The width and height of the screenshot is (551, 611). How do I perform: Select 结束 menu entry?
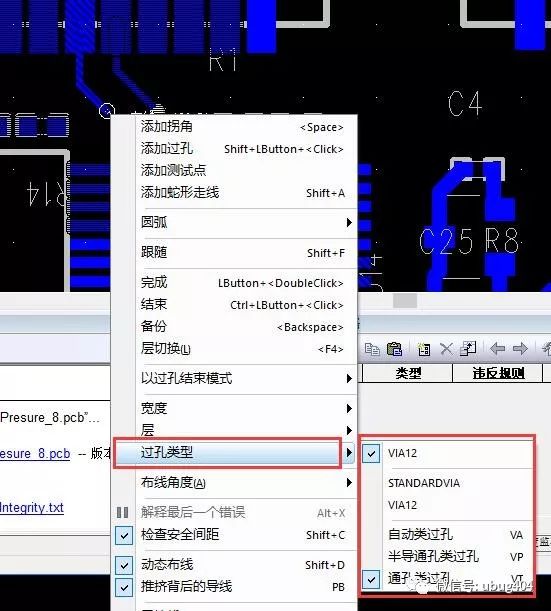coord(246,304)
